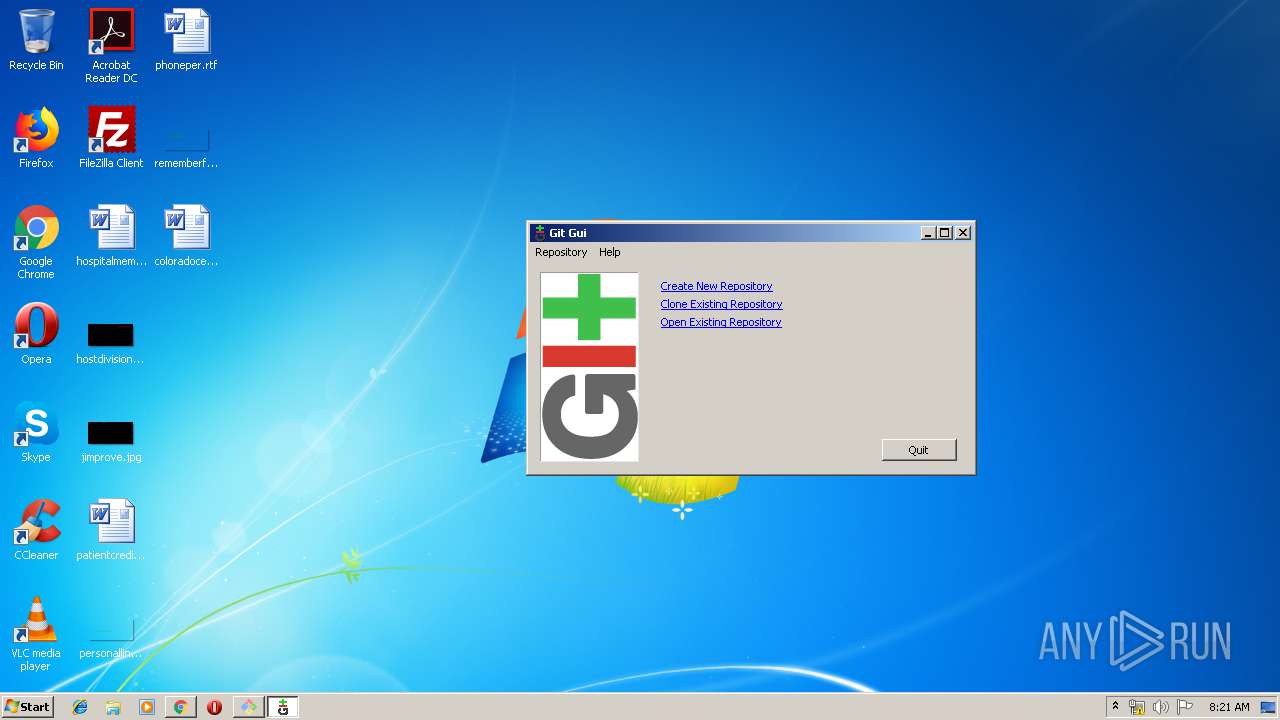Maximize the Git Gui window
Image resolution: width=1280 pixels, height=720 pixels.
[x=944, y=233]
